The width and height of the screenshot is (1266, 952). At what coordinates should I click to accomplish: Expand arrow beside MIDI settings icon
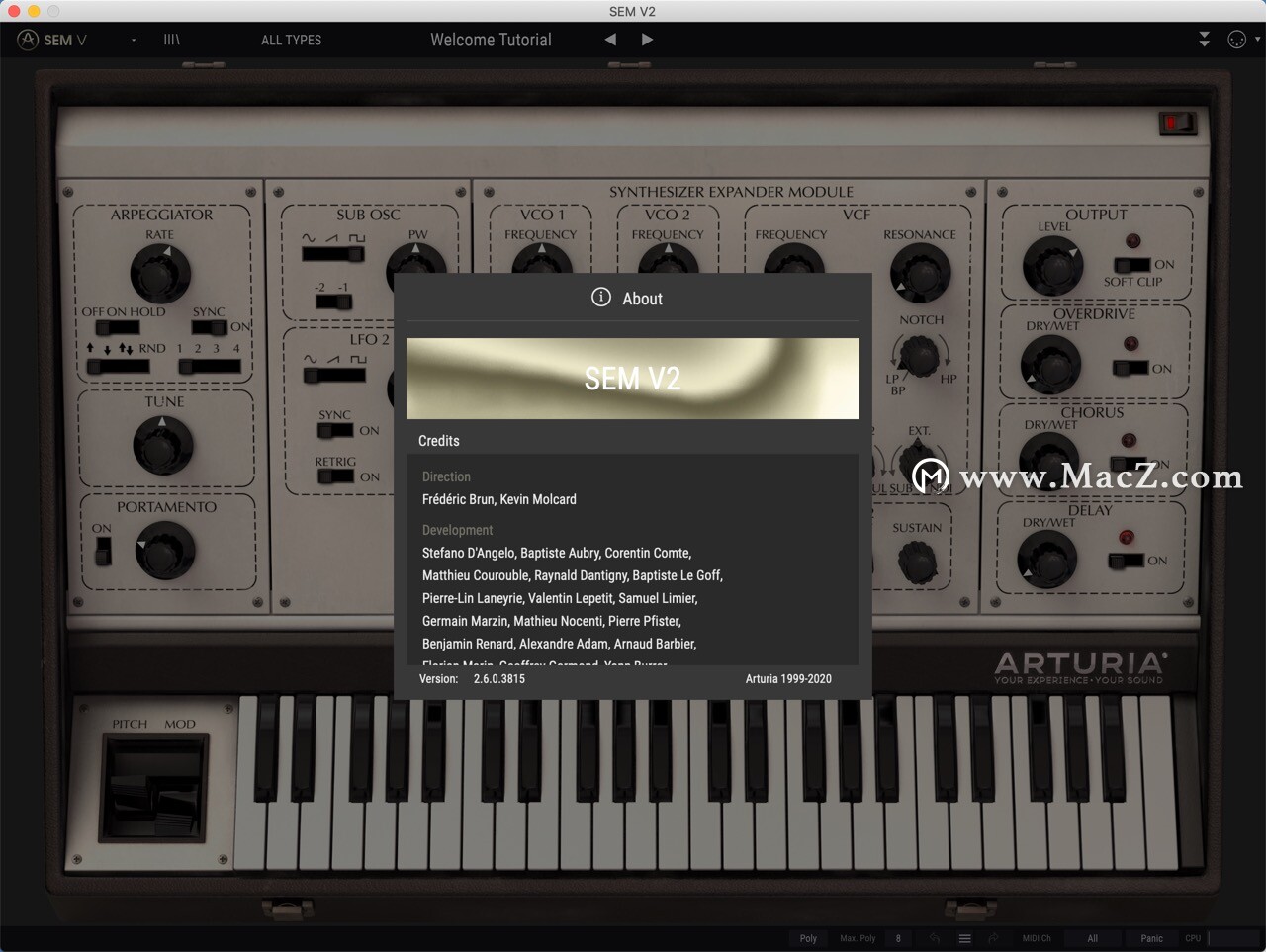click(x=1257, y=40)
